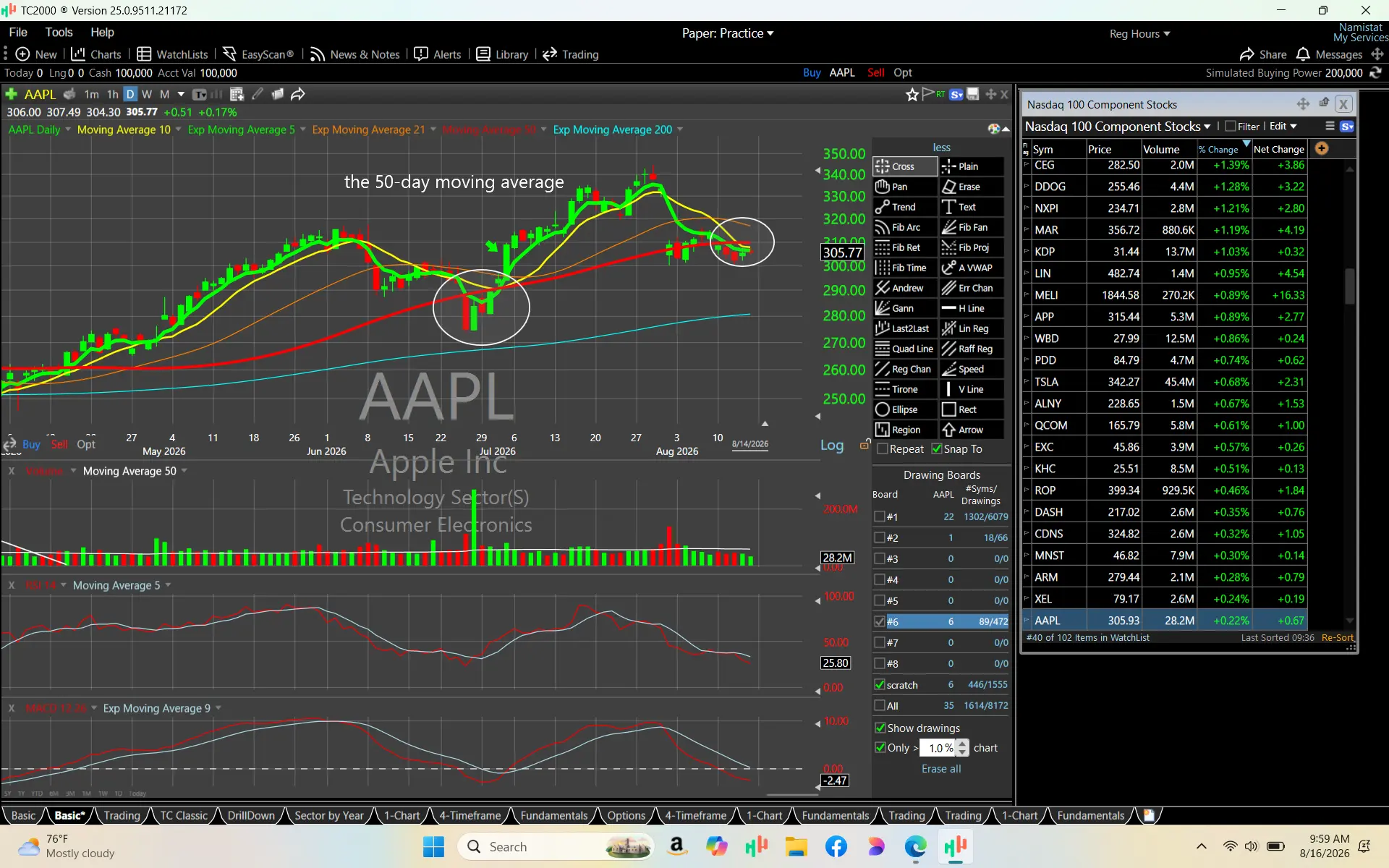Image resolution: width=1389 pixels, height=868 pixels.
Task: Select the Fib Ret tool
Action: (x=905, y=247)
